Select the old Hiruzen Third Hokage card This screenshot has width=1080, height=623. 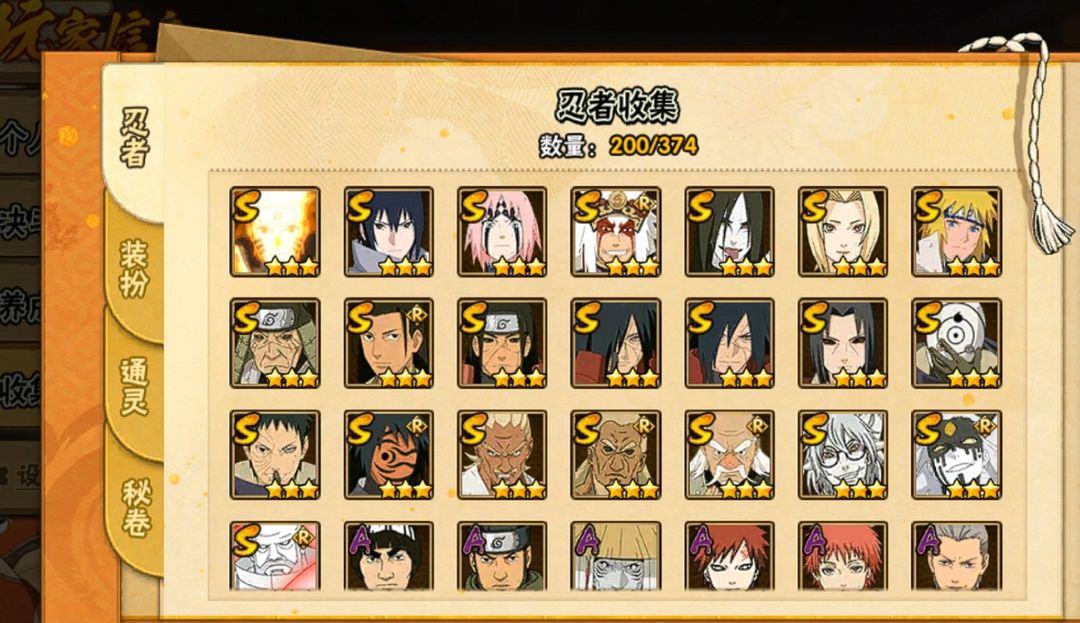[x=275, y=343]
